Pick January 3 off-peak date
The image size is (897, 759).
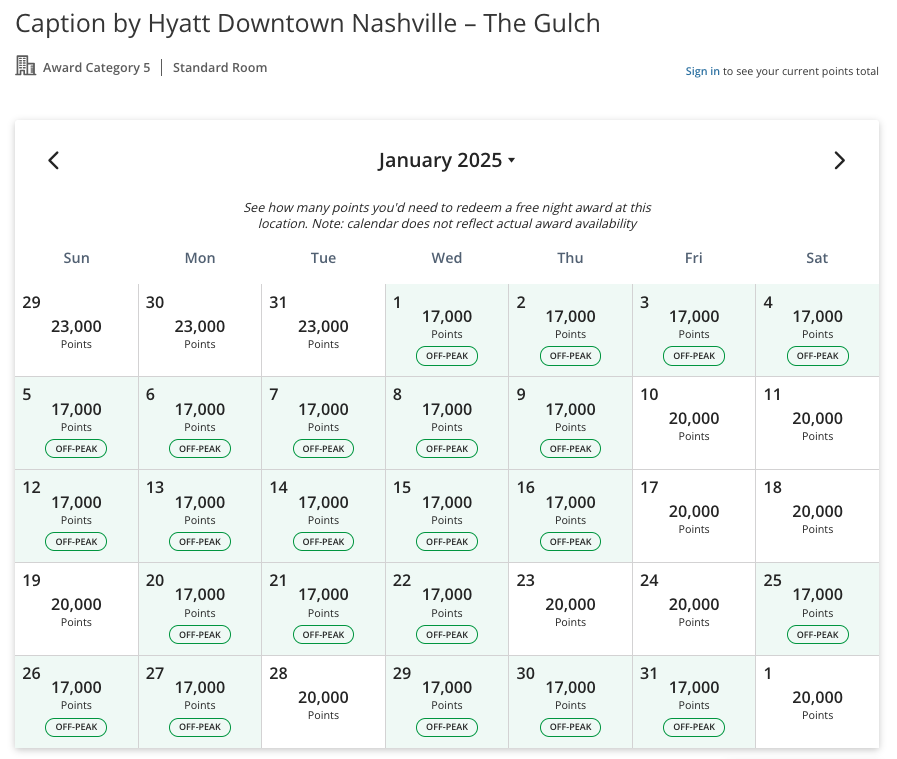694,331
